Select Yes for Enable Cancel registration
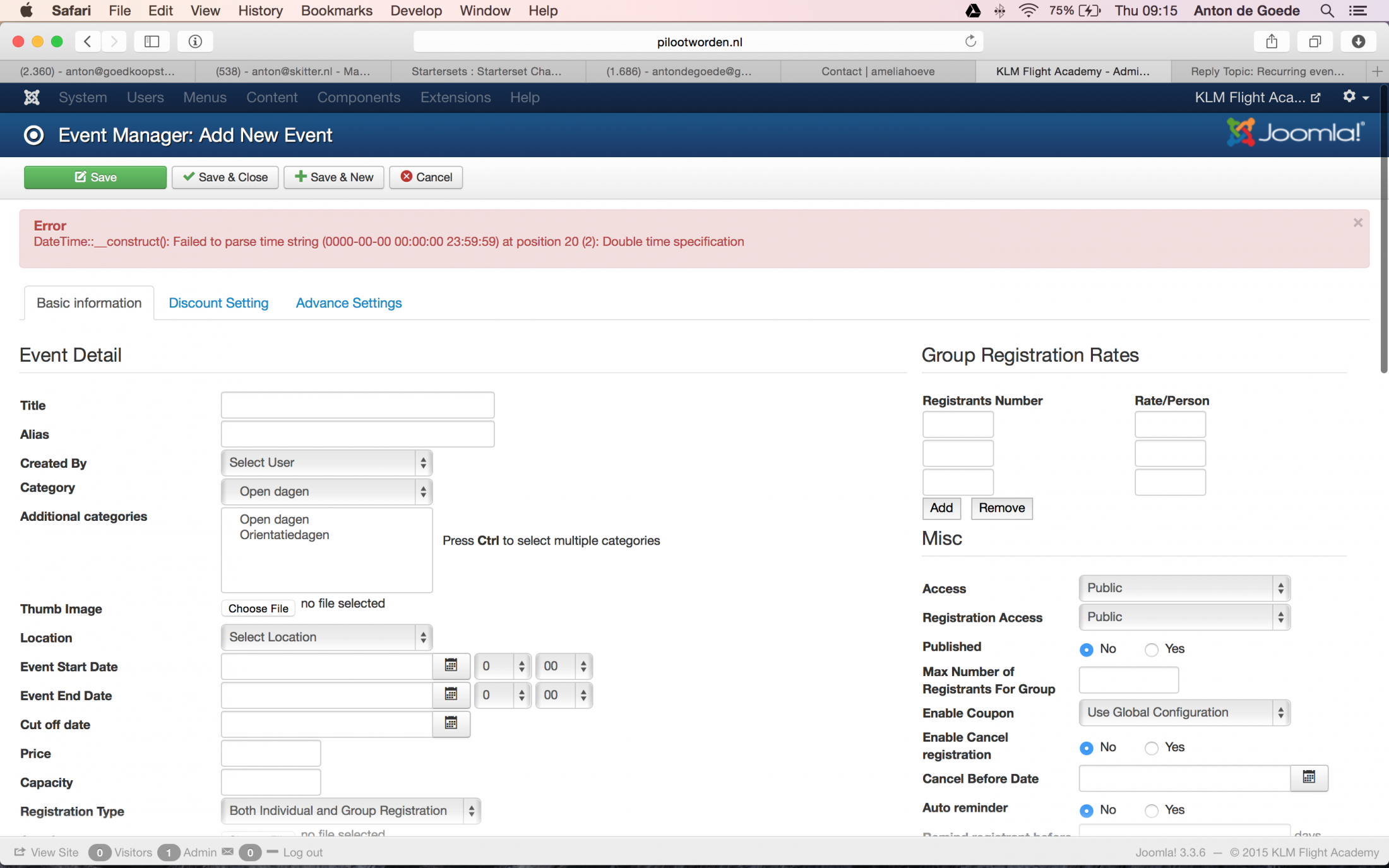This screenshot has height=868, width=1389. tap(1152, 748)
